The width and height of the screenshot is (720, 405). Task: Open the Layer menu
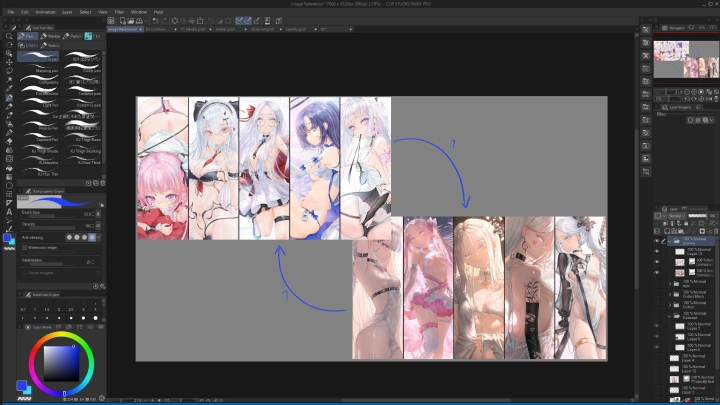click(x=68, y=12)
